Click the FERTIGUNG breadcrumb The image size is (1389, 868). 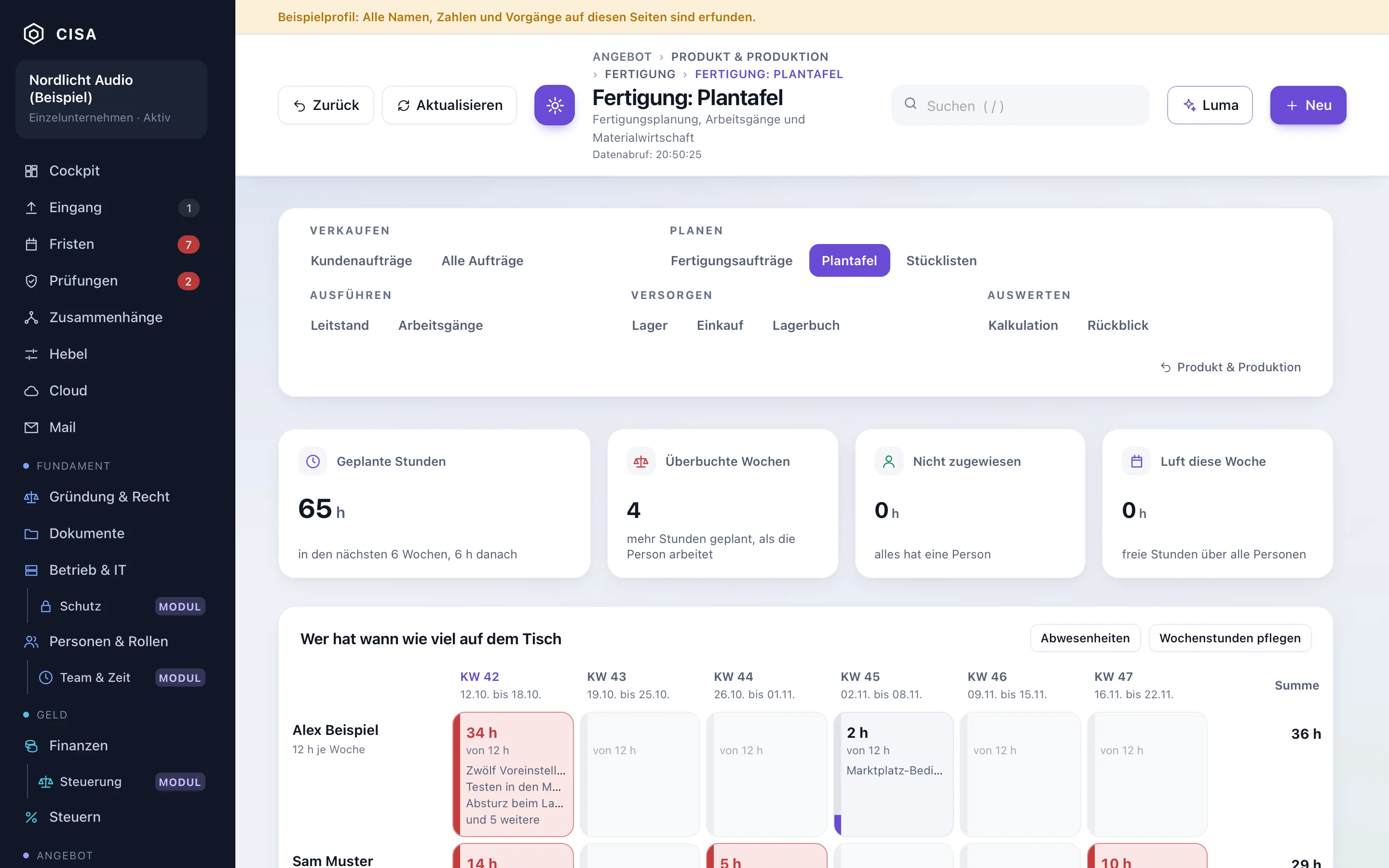pos(640,74)
